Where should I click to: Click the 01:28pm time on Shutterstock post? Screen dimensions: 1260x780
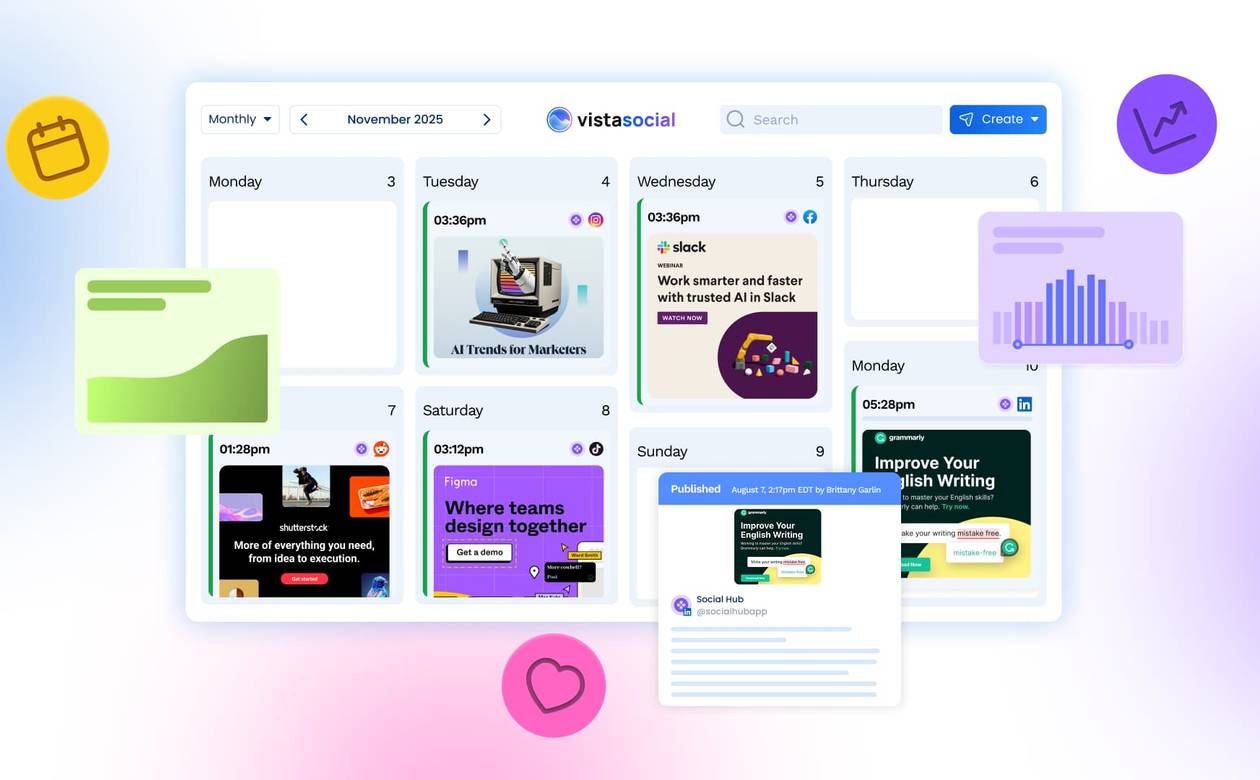245,449
